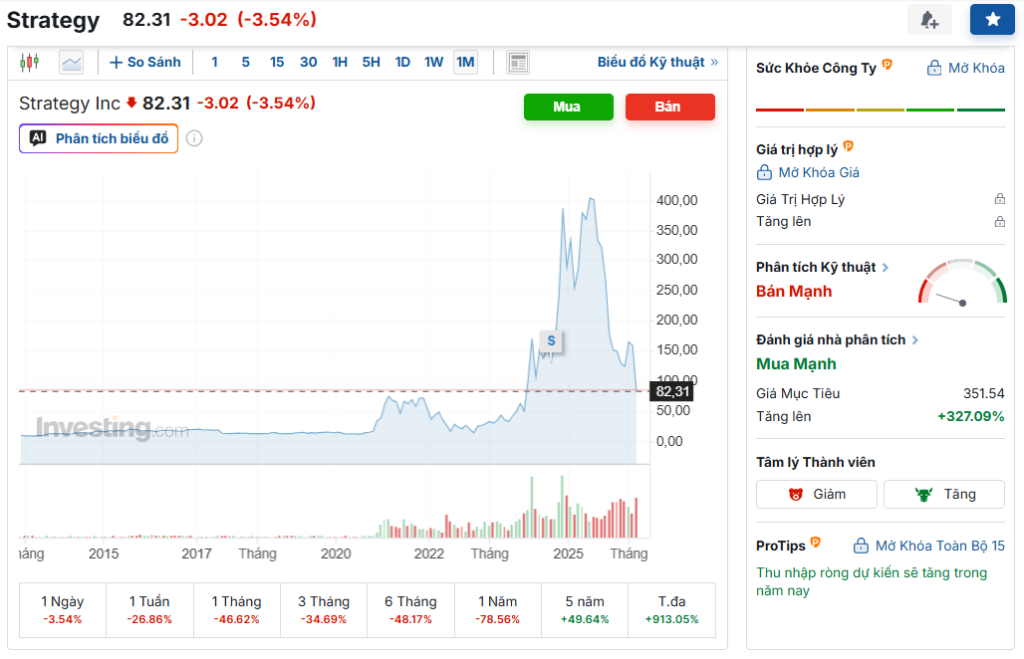Screen dimensions: 1024x659
Task: Click the 351.54 target price value
Action: [984, 393]
